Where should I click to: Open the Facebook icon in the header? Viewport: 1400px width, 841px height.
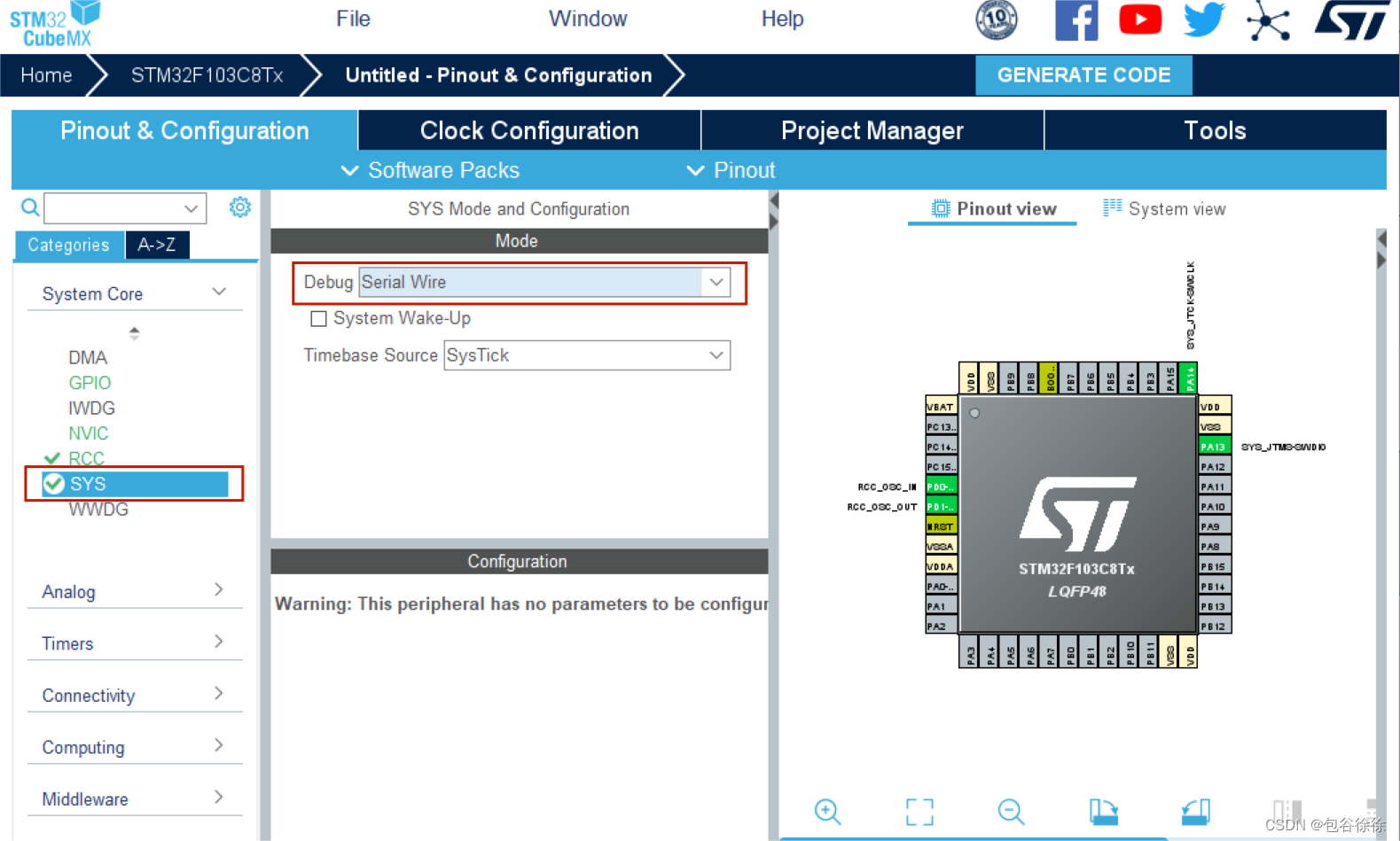tap(1076, 19)
